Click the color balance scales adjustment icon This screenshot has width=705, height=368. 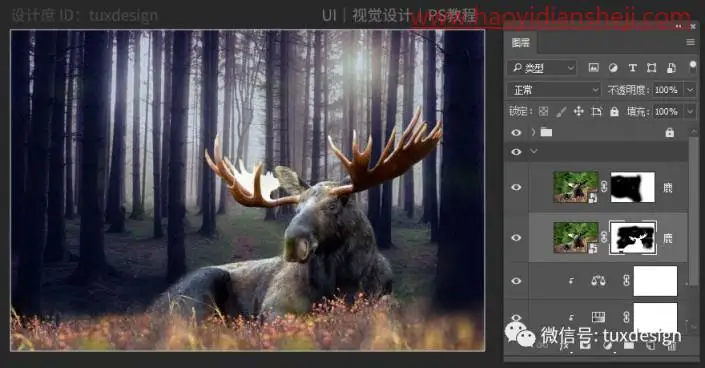point(598,281)
